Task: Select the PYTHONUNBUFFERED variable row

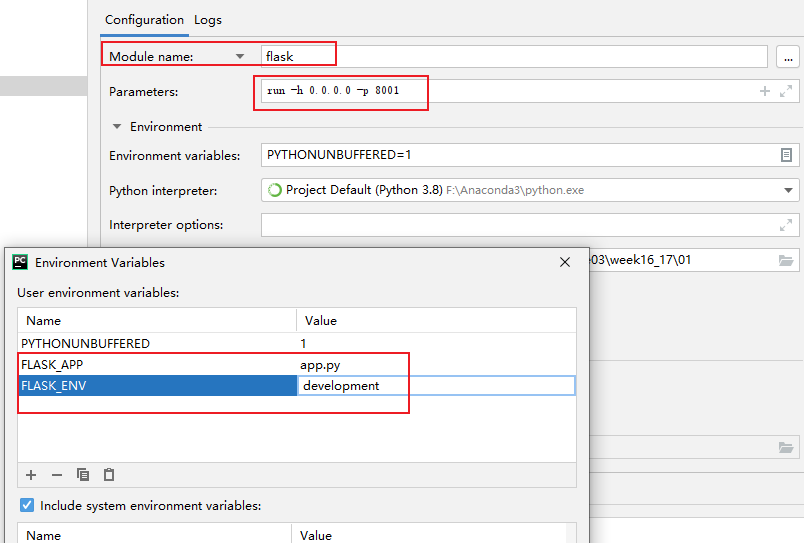Action: [x=297, y=344]
